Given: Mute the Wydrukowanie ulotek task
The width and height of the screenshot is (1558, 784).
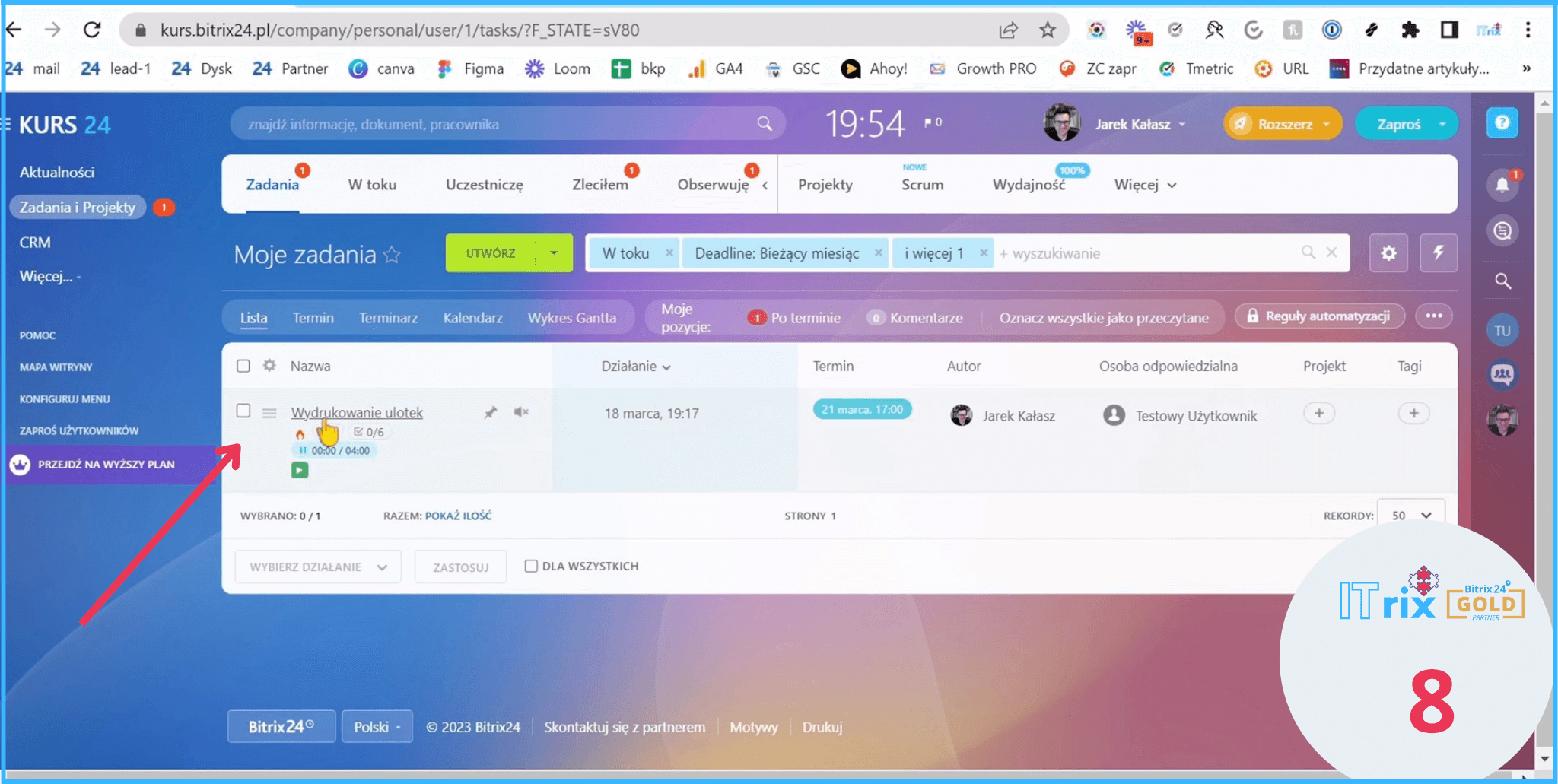Looking at the screenshot, I should pyautogui.click(x=521, y=412).
